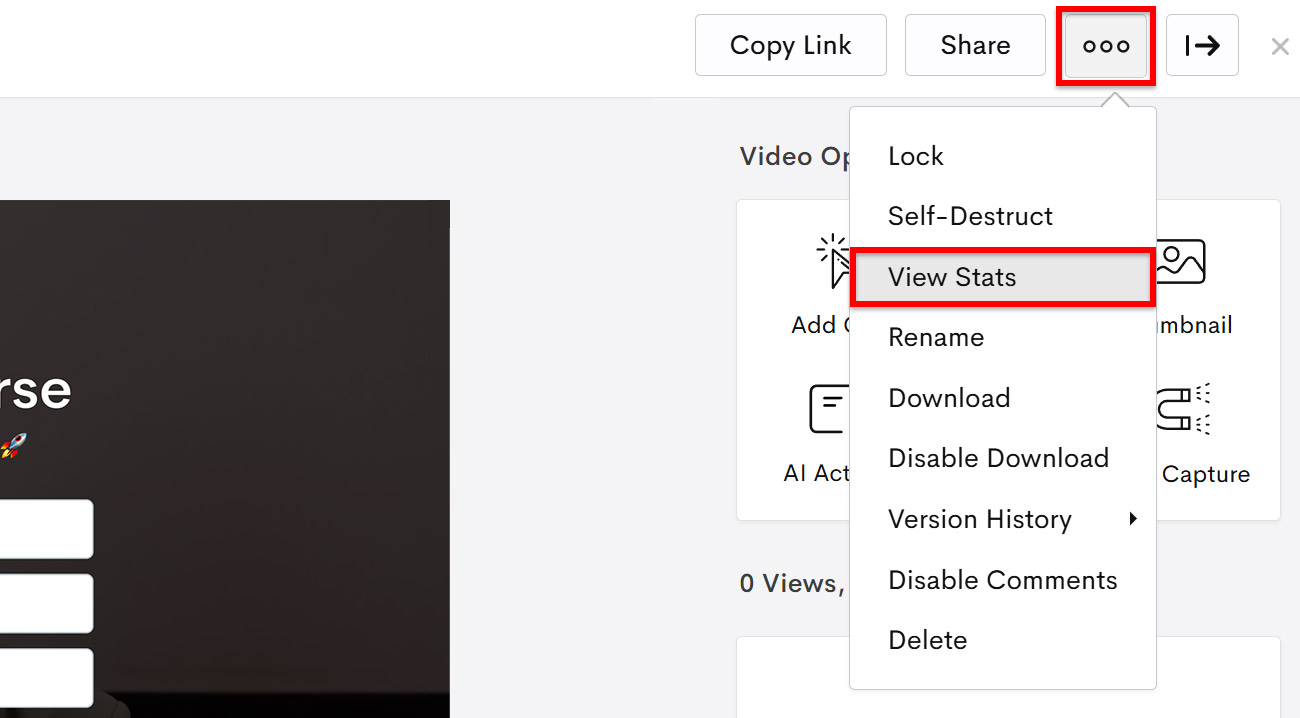Screen dimensions: 1300x718
Task: Open the Share dialog
Action: [975, 45]
